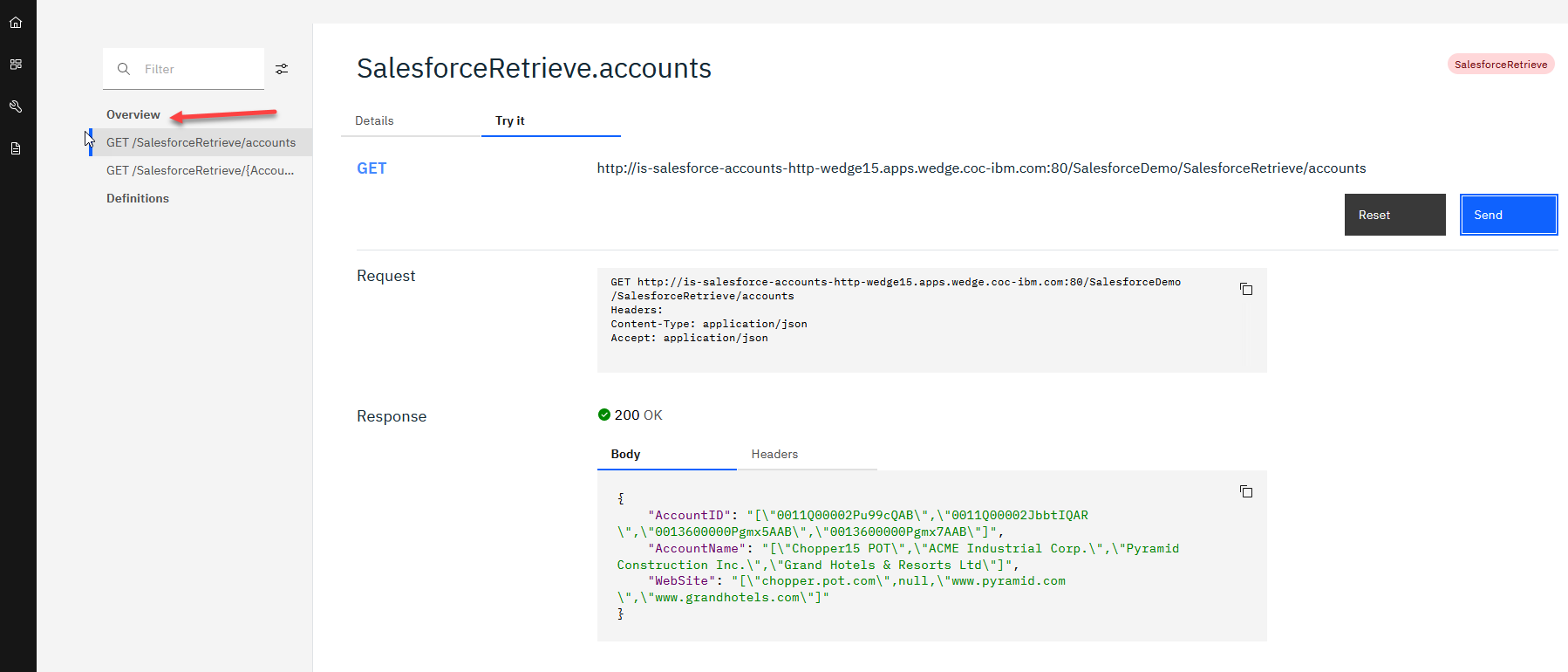Switch to the Details tab
The width and height of the screenshot is (1568, 672).
click(374, 121)
